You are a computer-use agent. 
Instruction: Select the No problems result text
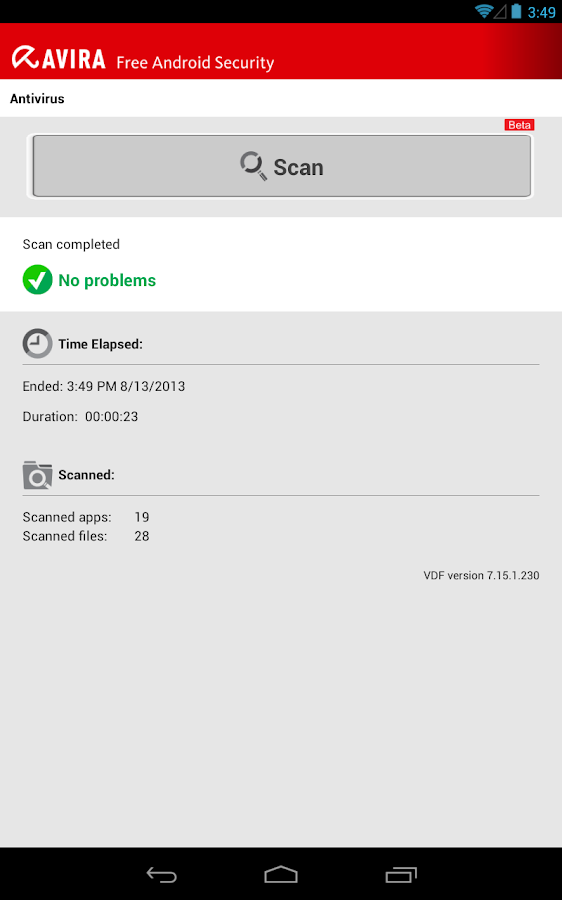coord(107,280)
